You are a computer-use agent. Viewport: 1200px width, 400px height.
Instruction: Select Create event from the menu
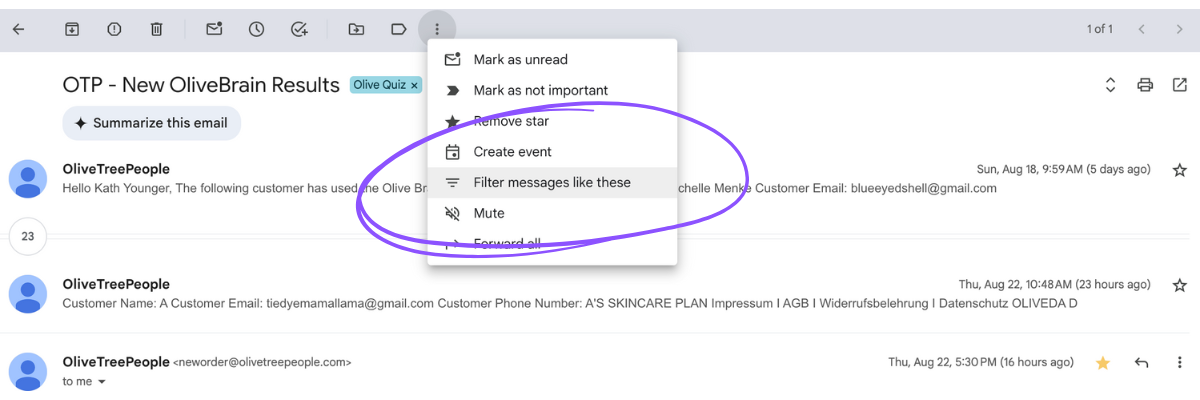tap(552, 152)
